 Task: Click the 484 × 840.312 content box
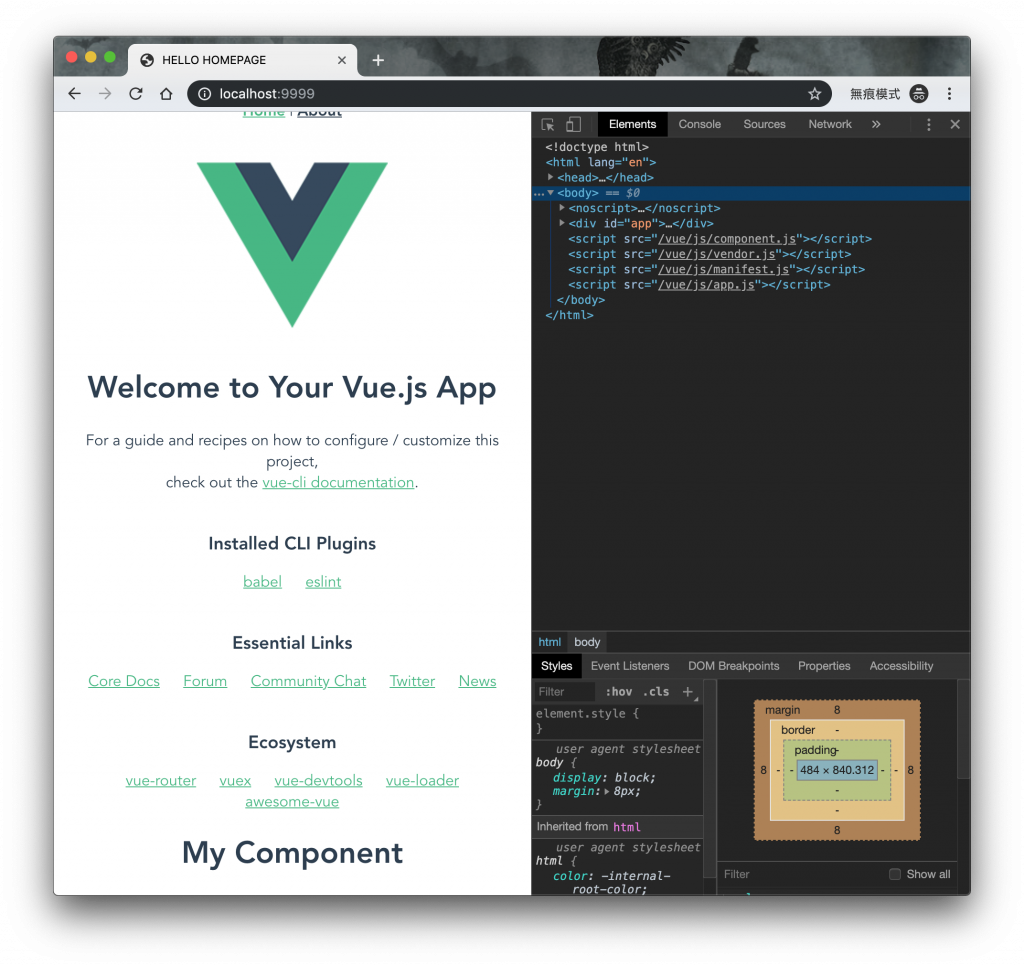837,770
